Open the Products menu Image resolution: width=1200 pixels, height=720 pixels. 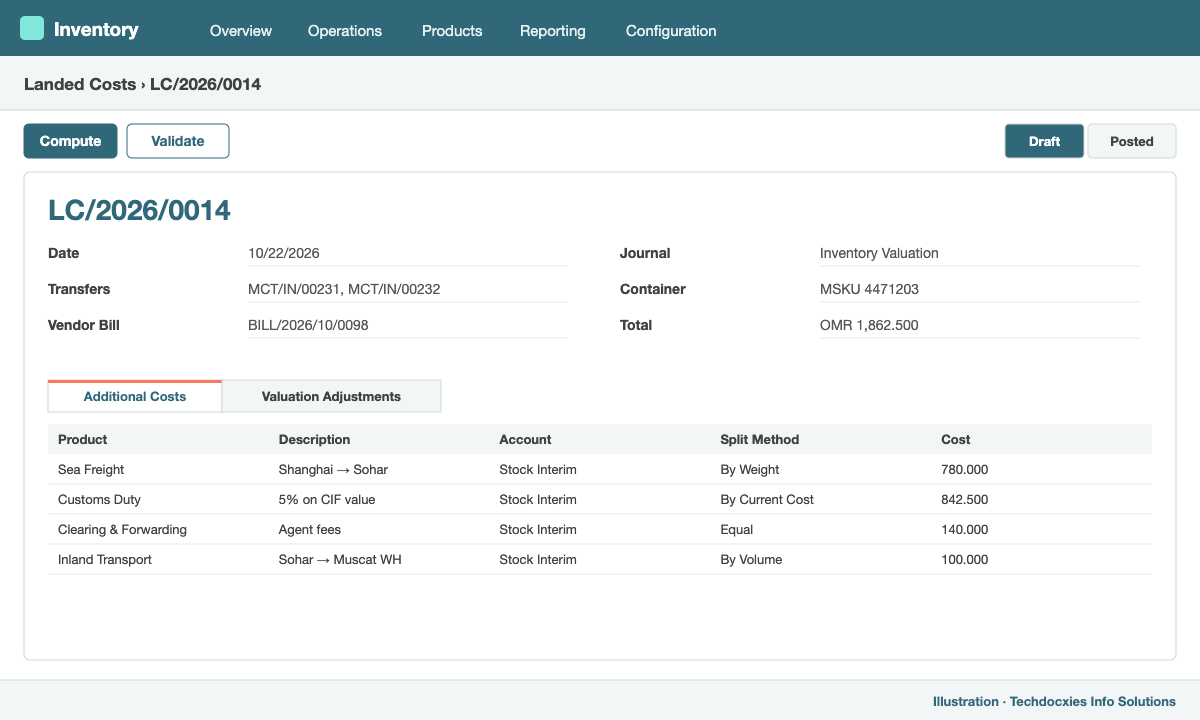point(452,31)
